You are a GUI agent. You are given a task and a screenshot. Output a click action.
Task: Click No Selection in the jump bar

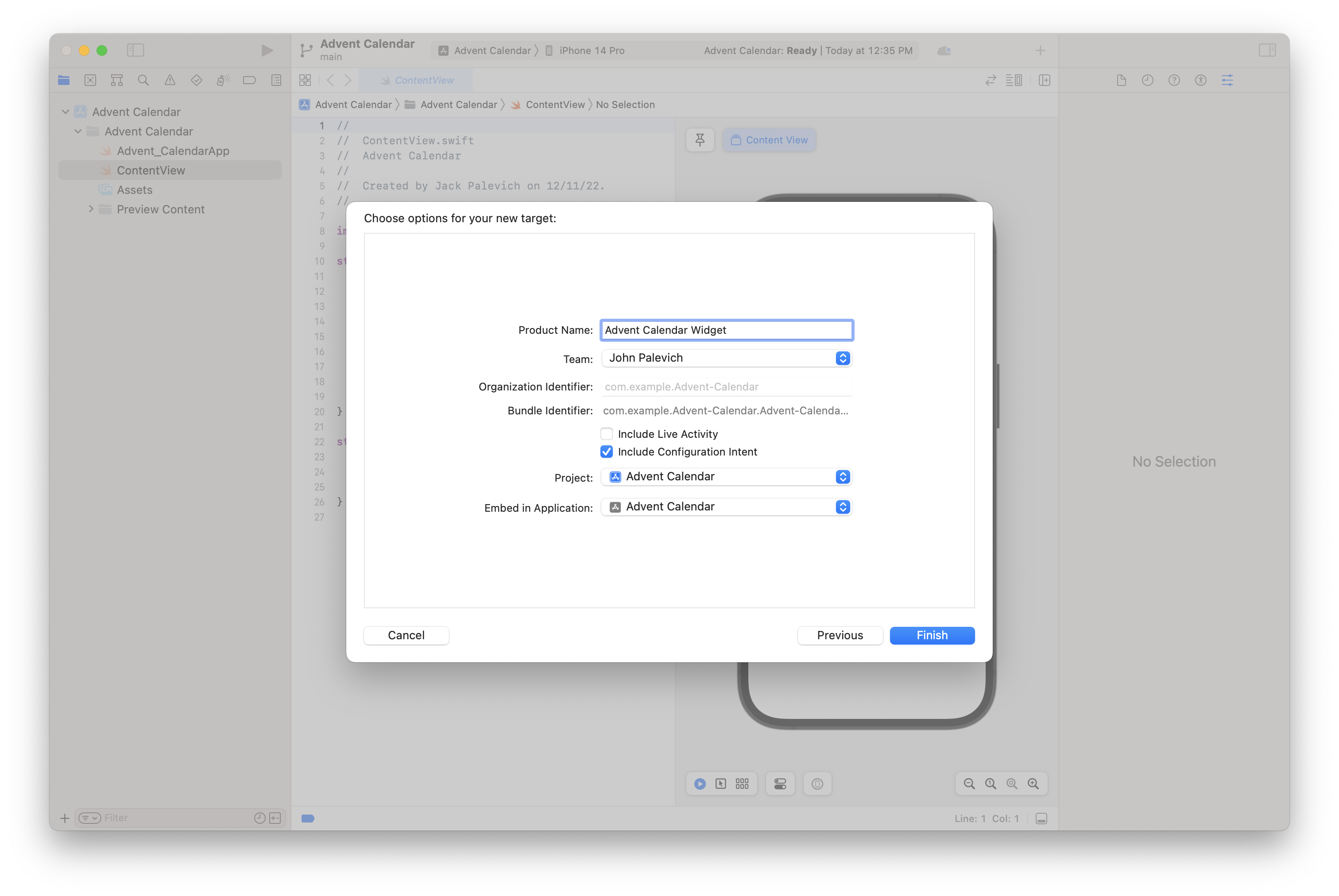[x=625, y=104]
